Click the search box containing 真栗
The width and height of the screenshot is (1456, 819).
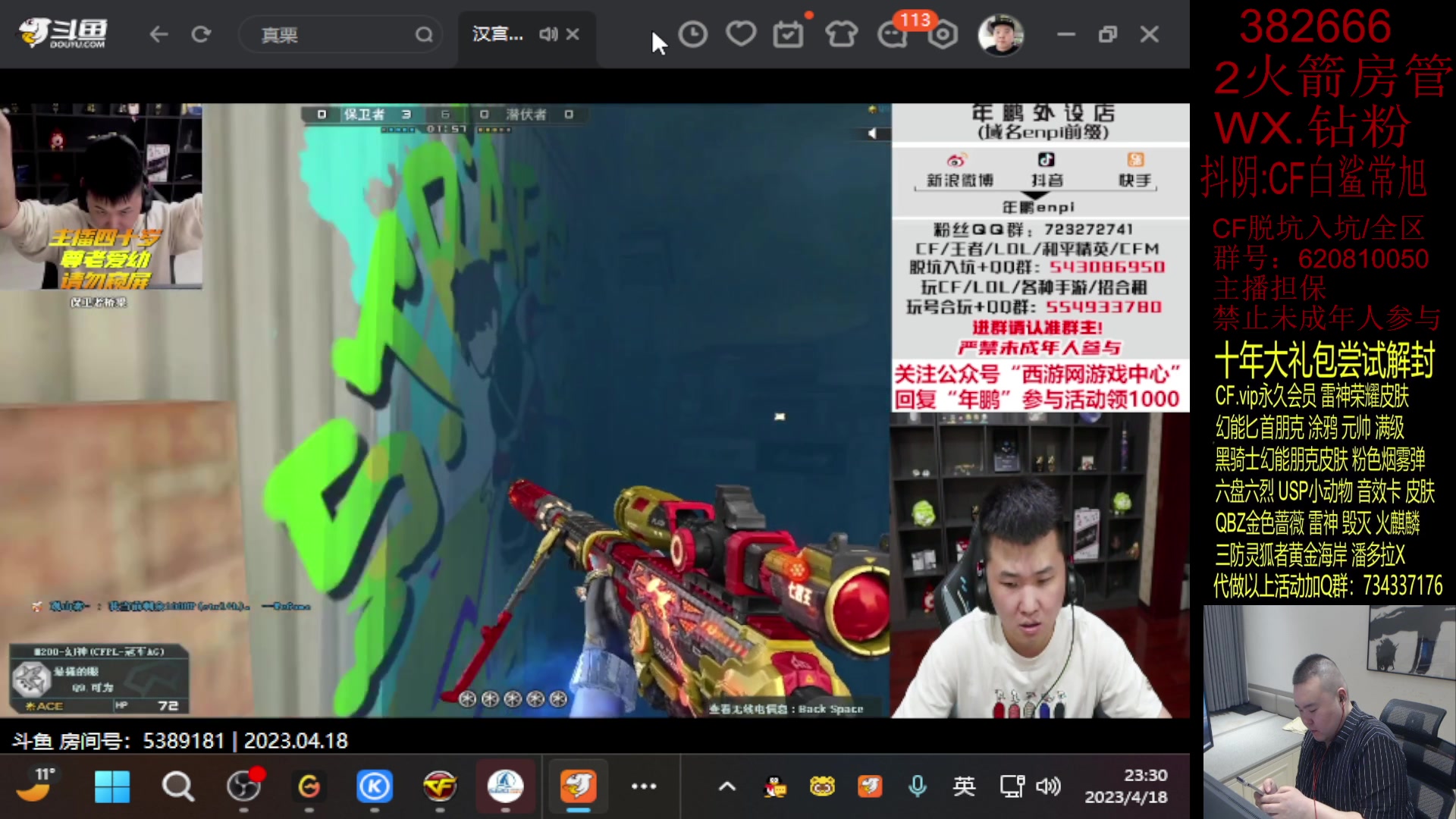pyautogui.click(x=340, y=35)
